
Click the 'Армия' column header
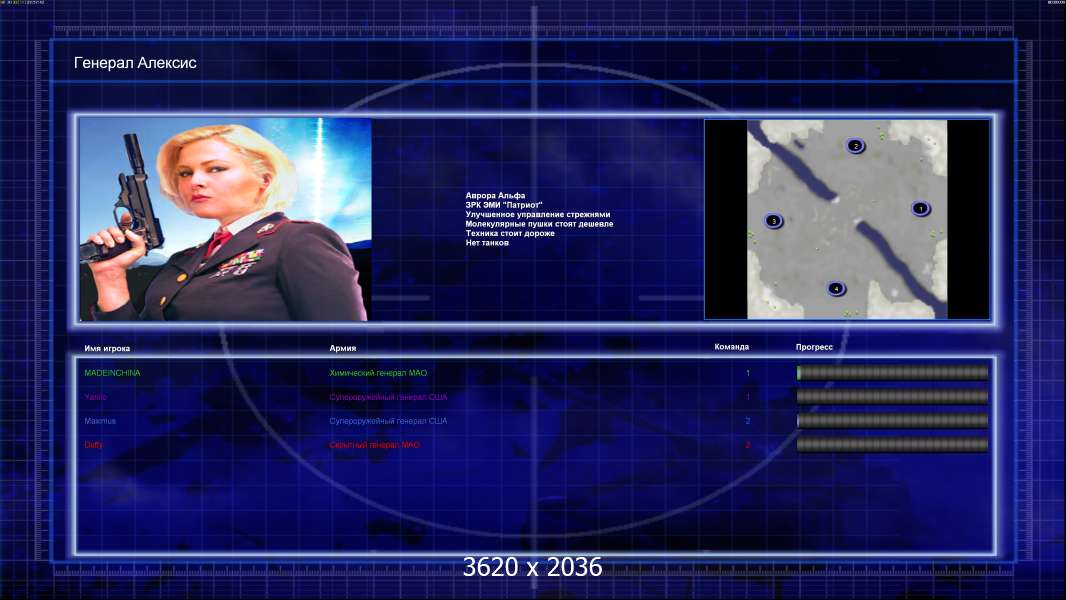click(x=343, y=348)
